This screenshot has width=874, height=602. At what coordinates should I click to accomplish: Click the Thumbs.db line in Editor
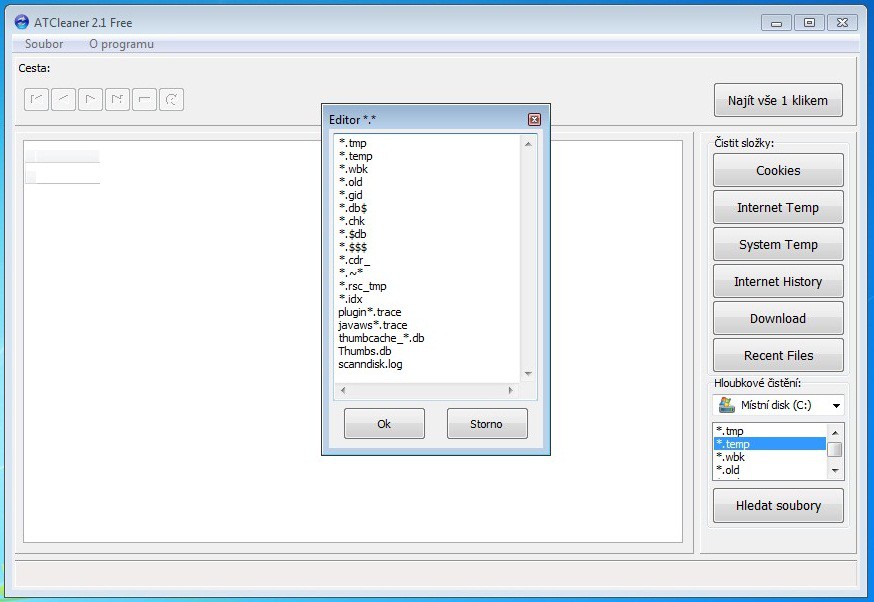(365, 351)
